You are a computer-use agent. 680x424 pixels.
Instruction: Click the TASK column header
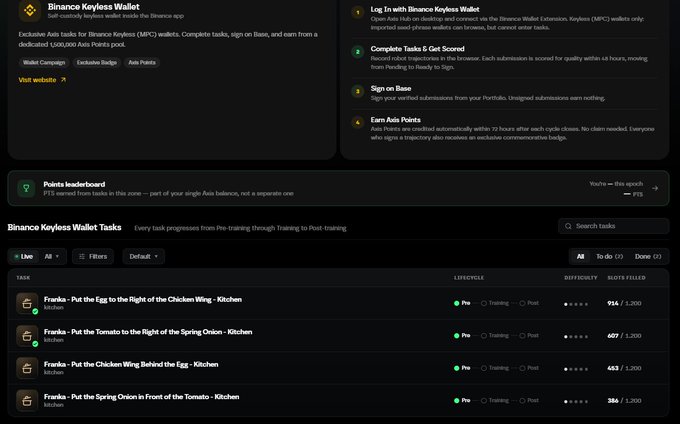click(23, 277)
